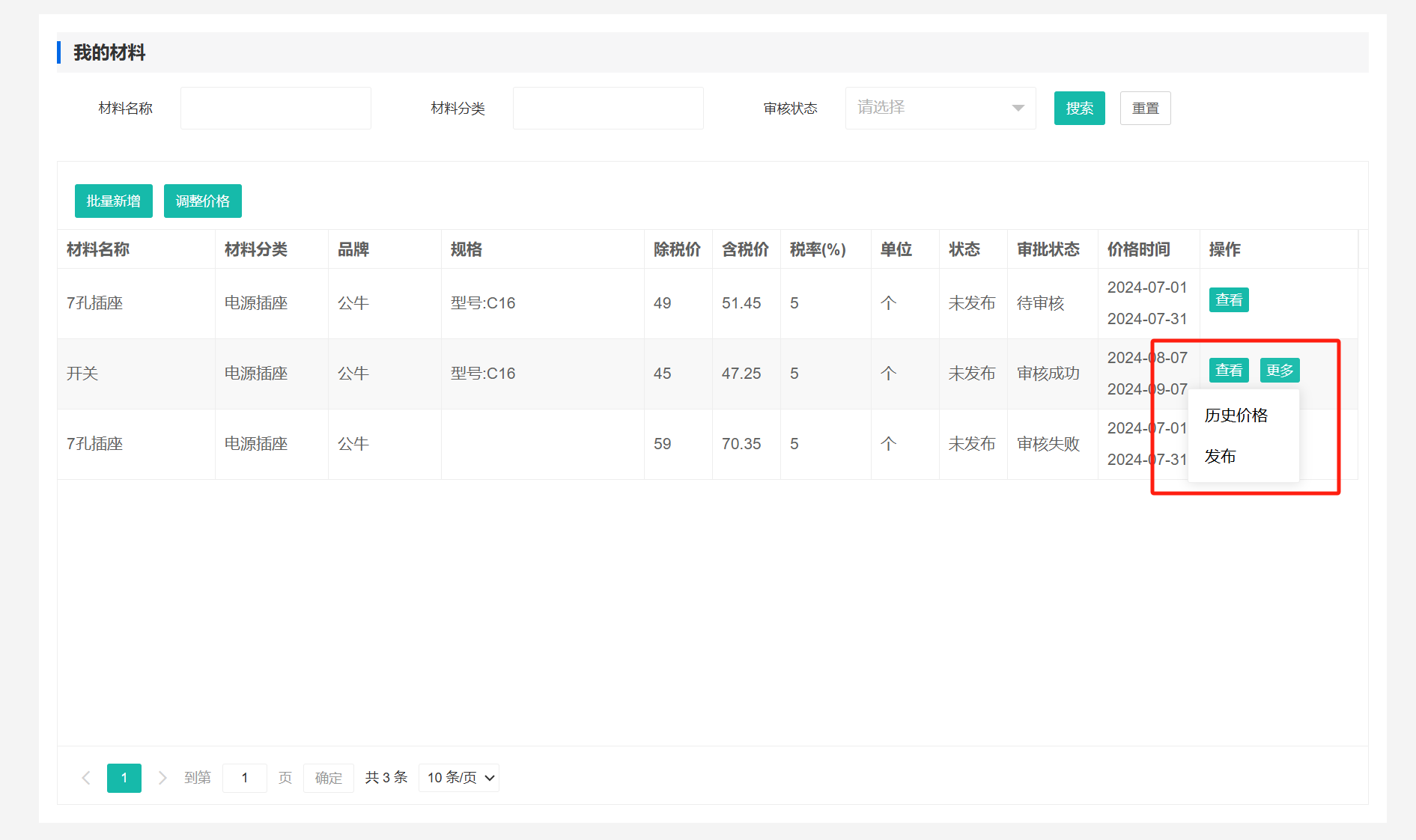Click the next page arrow icon
Image resolution: width=1416 pixels, height=840 pixels.
pyautogui.click(x=162, y=778)
